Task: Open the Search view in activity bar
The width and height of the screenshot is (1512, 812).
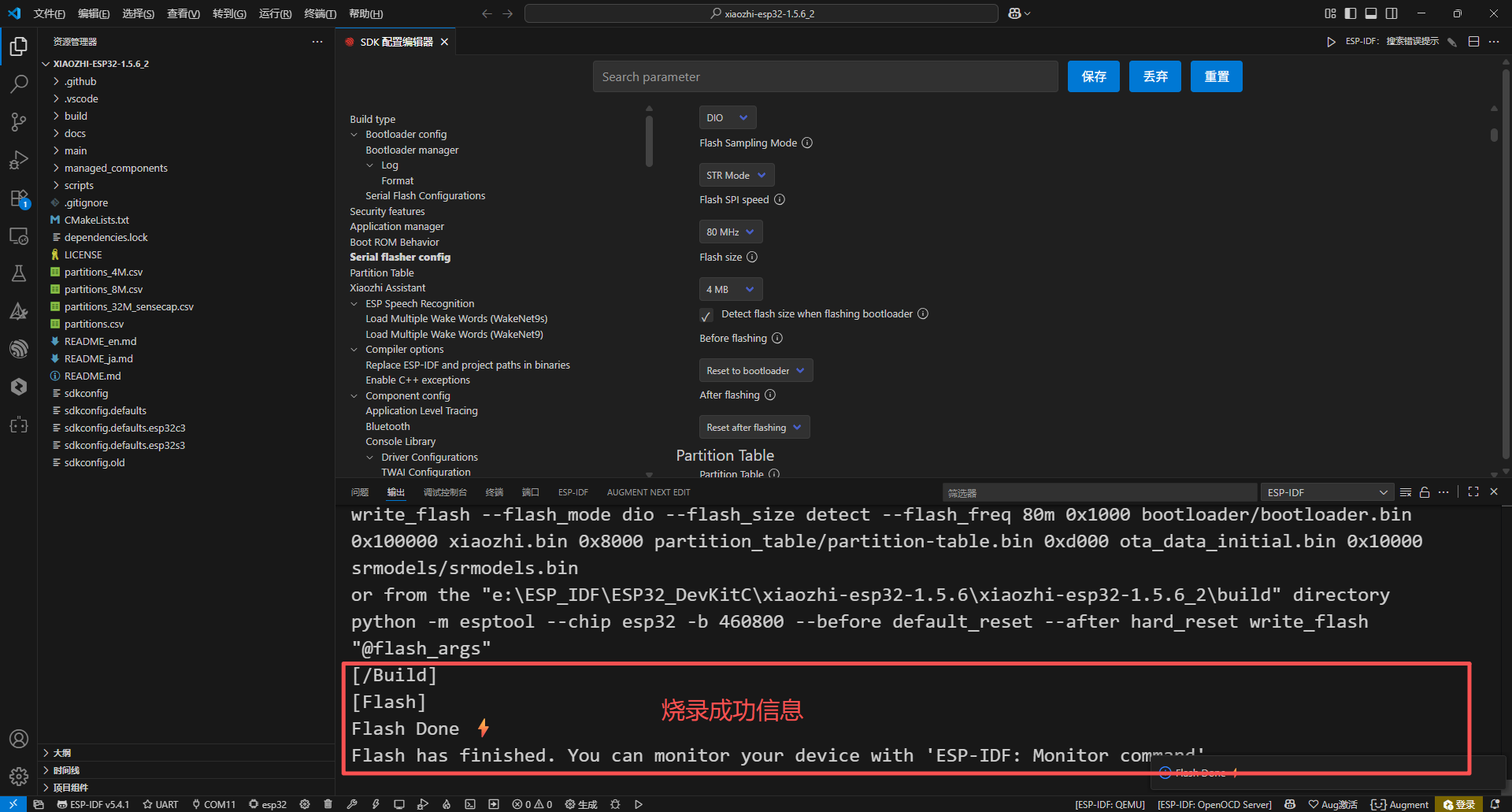Action: [x=19, y=83]
